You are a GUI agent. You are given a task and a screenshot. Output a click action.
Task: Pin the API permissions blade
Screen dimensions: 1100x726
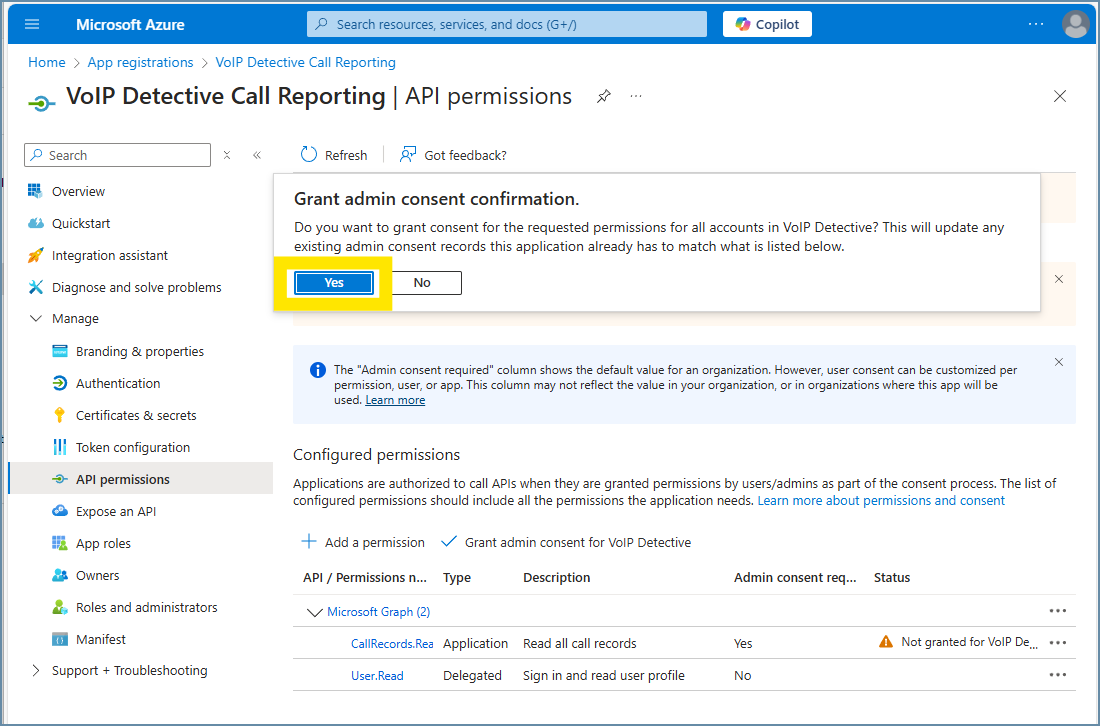(x=603, y=96)
